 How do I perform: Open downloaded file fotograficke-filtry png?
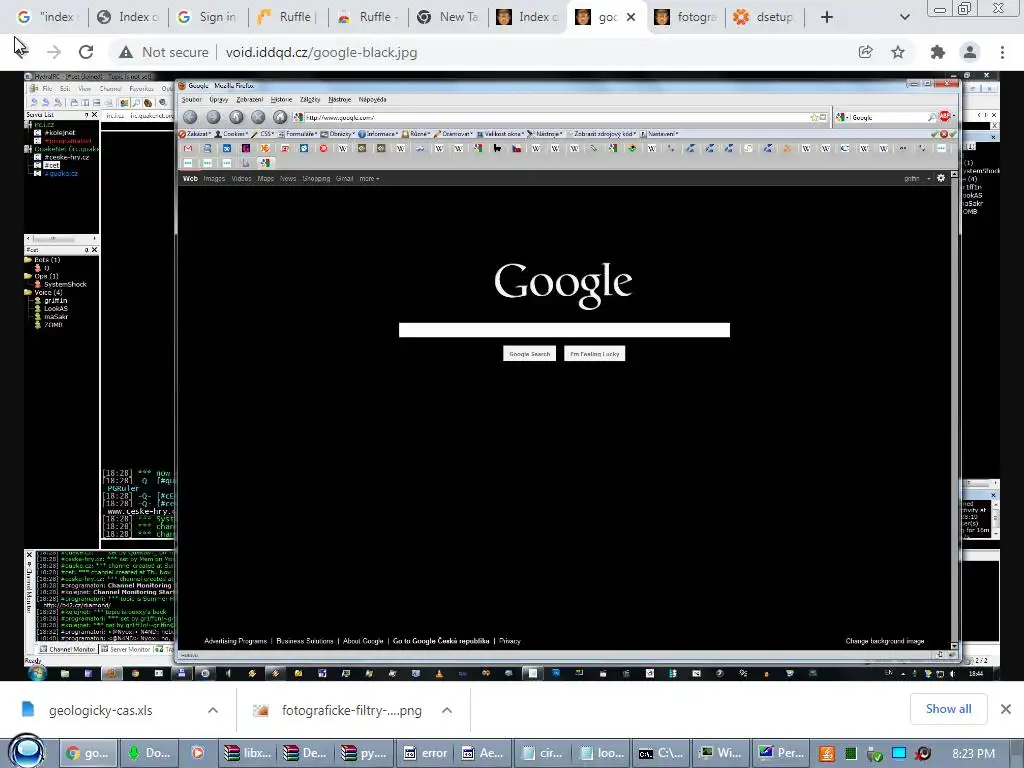[351, 711]
